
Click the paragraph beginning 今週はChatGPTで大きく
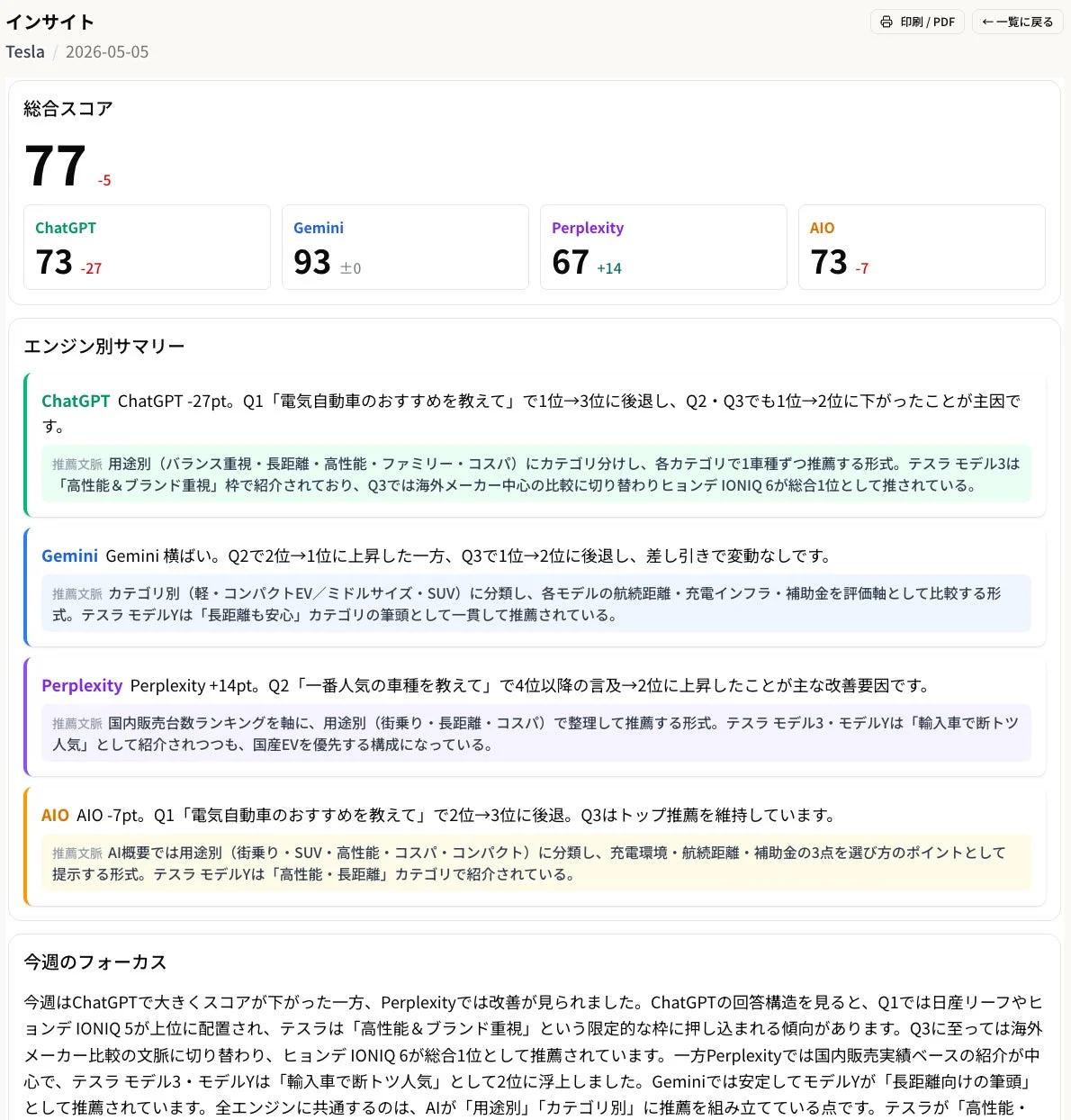[x=534, y=1054]
